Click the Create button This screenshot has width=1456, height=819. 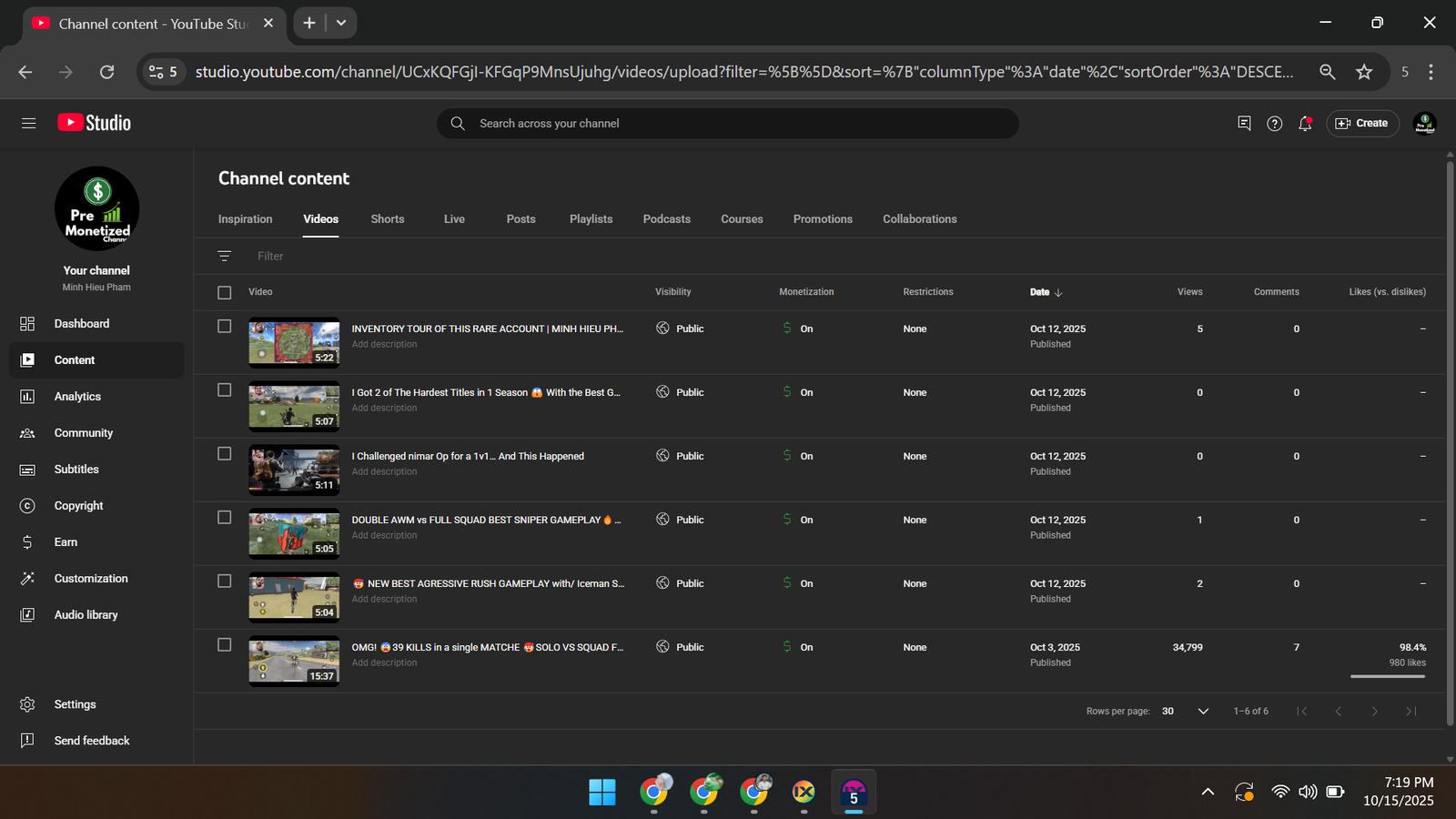pyautogui.click(x=1362, y=124)
